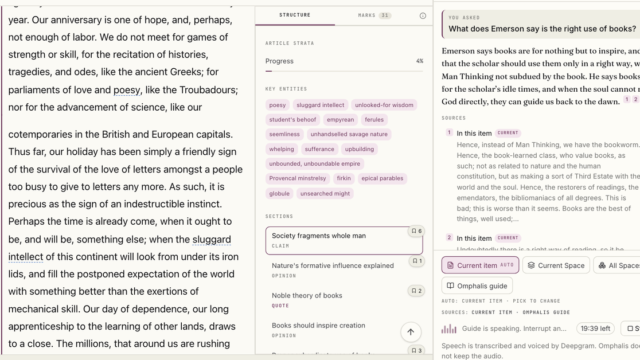Click the asked question text box

[x=541, y=24]
